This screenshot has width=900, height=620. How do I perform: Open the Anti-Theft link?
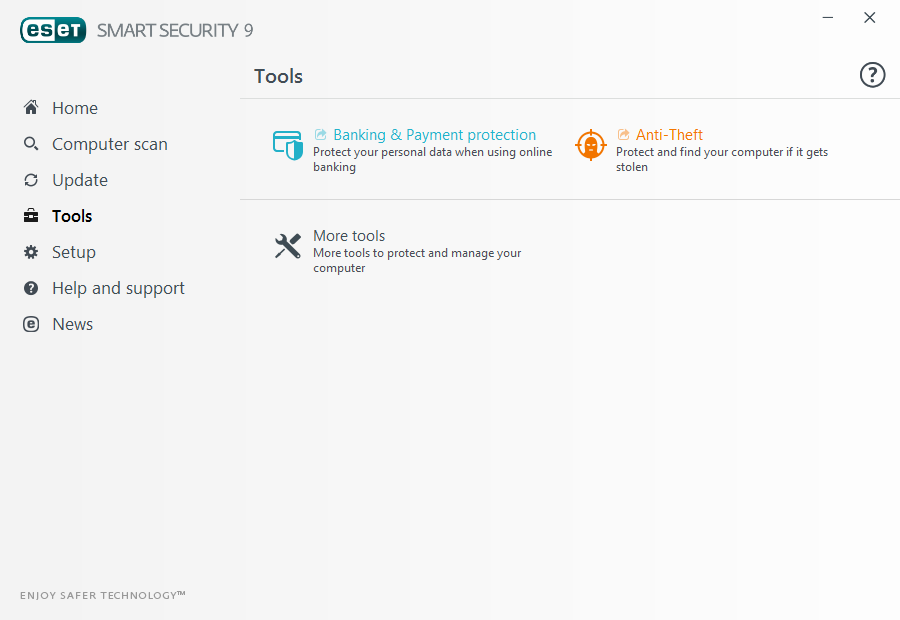coord(669,135)
